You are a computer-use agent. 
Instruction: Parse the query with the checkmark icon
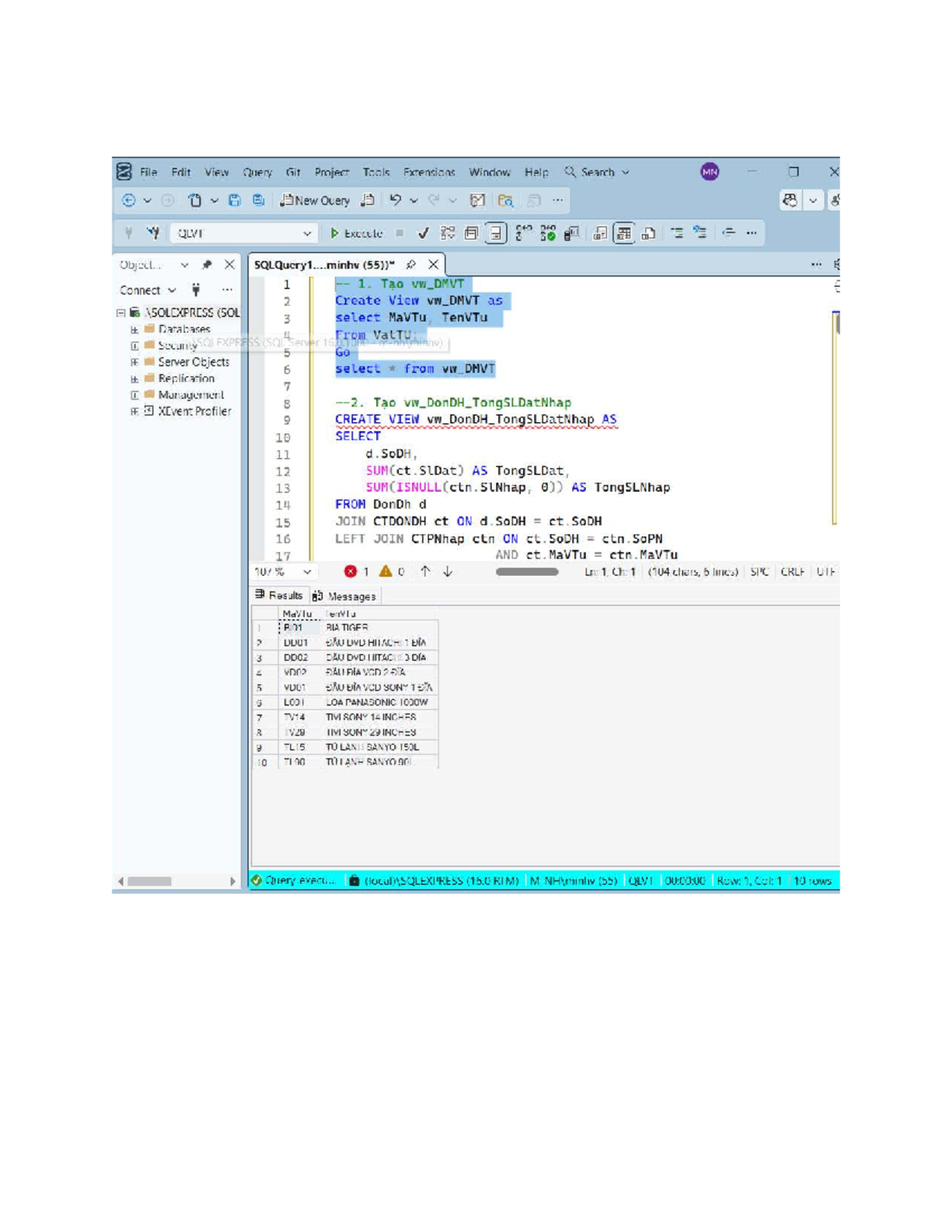click(424, 233)
